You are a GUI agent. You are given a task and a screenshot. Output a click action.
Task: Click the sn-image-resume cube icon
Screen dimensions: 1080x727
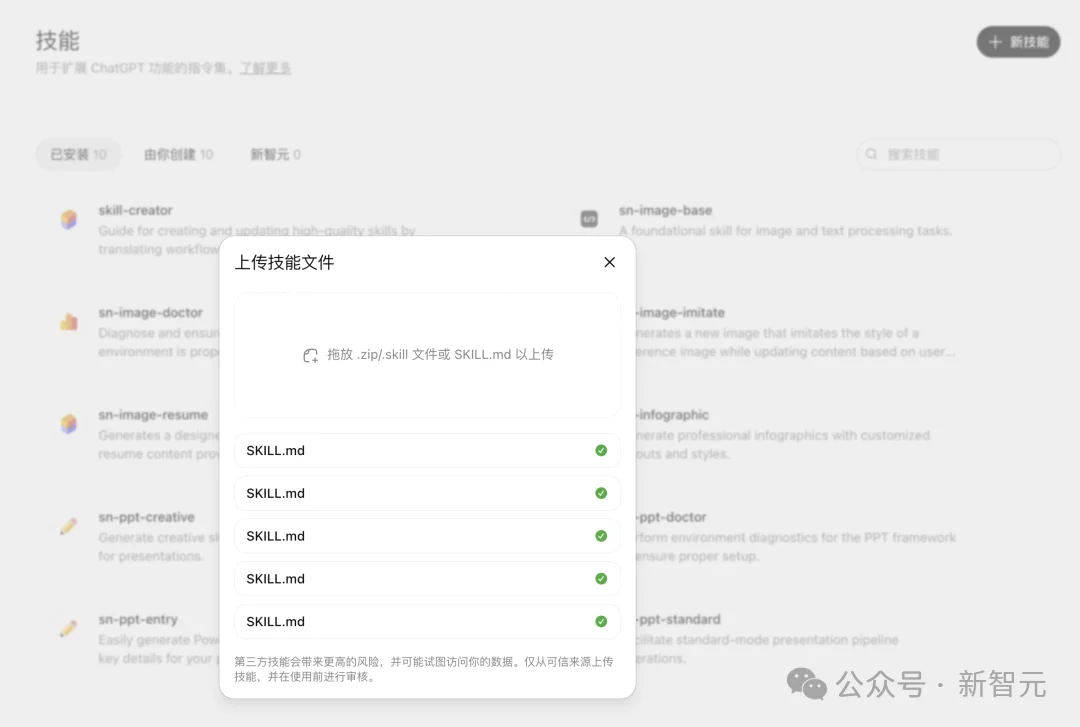click(69, 424)
